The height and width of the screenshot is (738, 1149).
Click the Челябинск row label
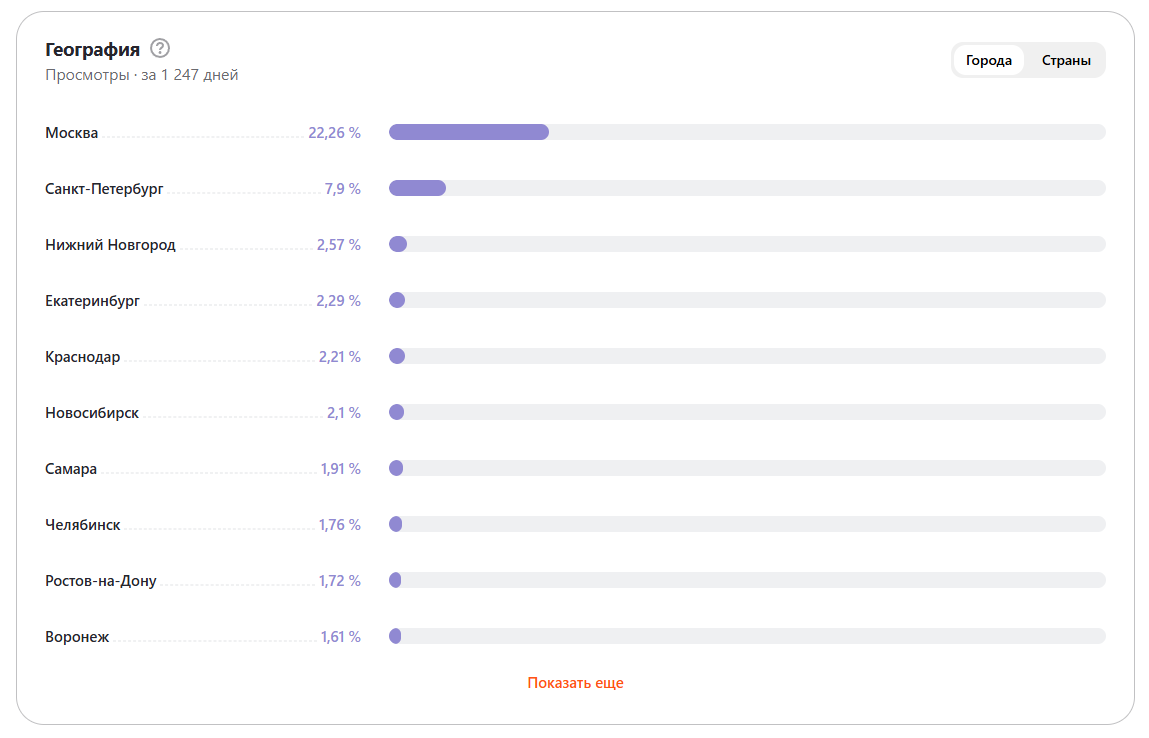[x=83, y=525]
